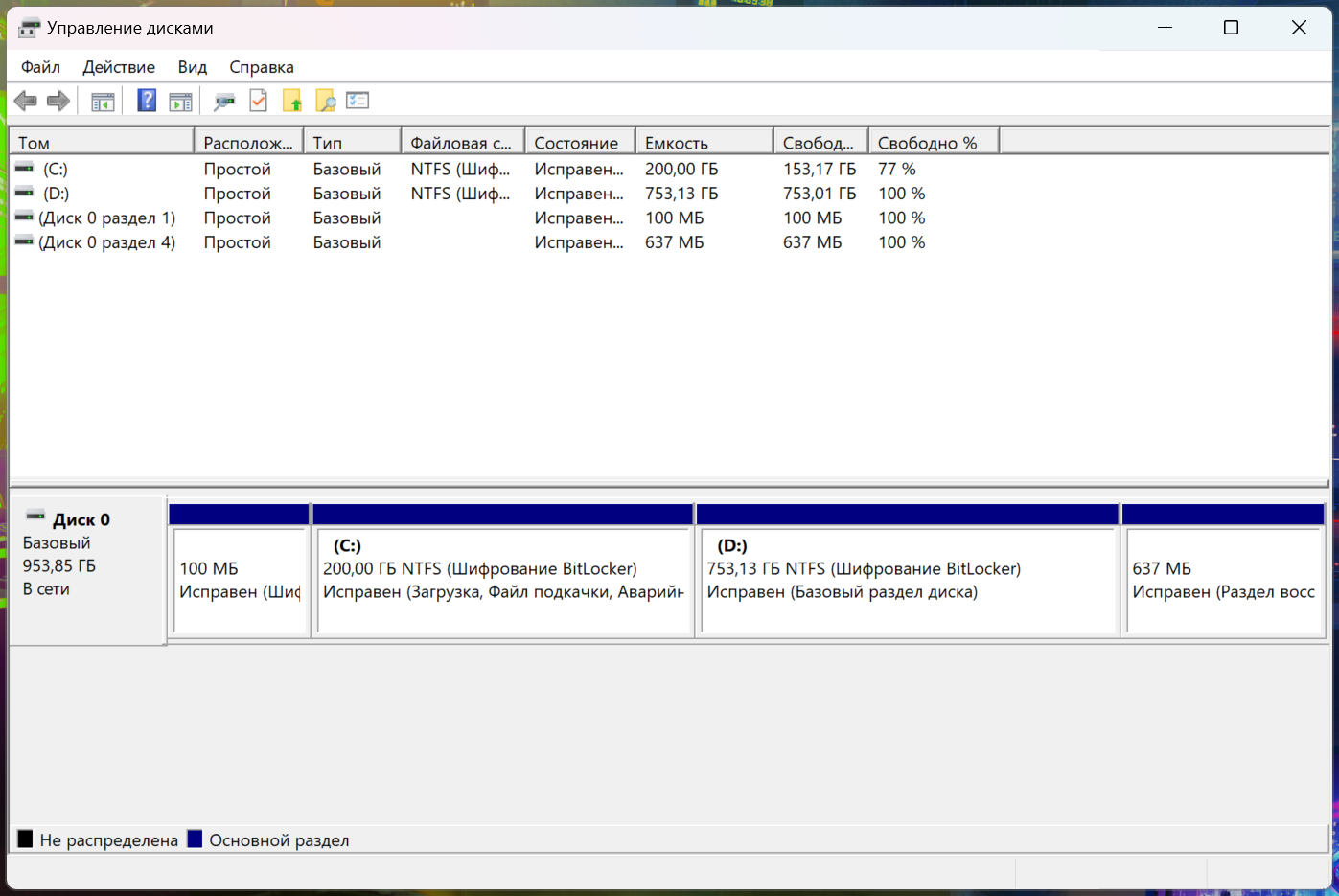Click the 153,17 ГБ free space cell
The image size is (1339, 896).
pyautogui.click(x=820, y=169)
